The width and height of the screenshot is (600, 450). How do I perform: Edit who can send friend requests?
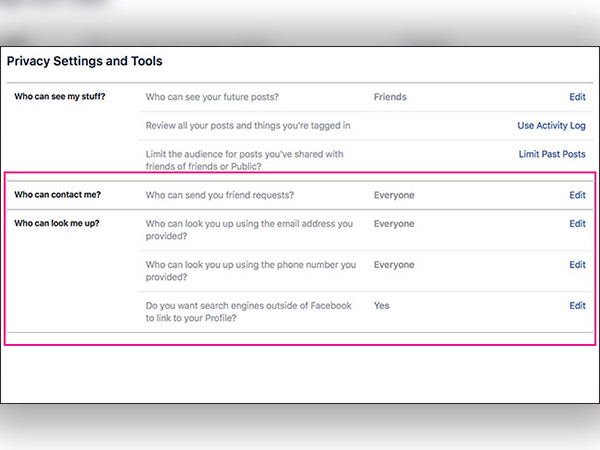coord(577,195)
